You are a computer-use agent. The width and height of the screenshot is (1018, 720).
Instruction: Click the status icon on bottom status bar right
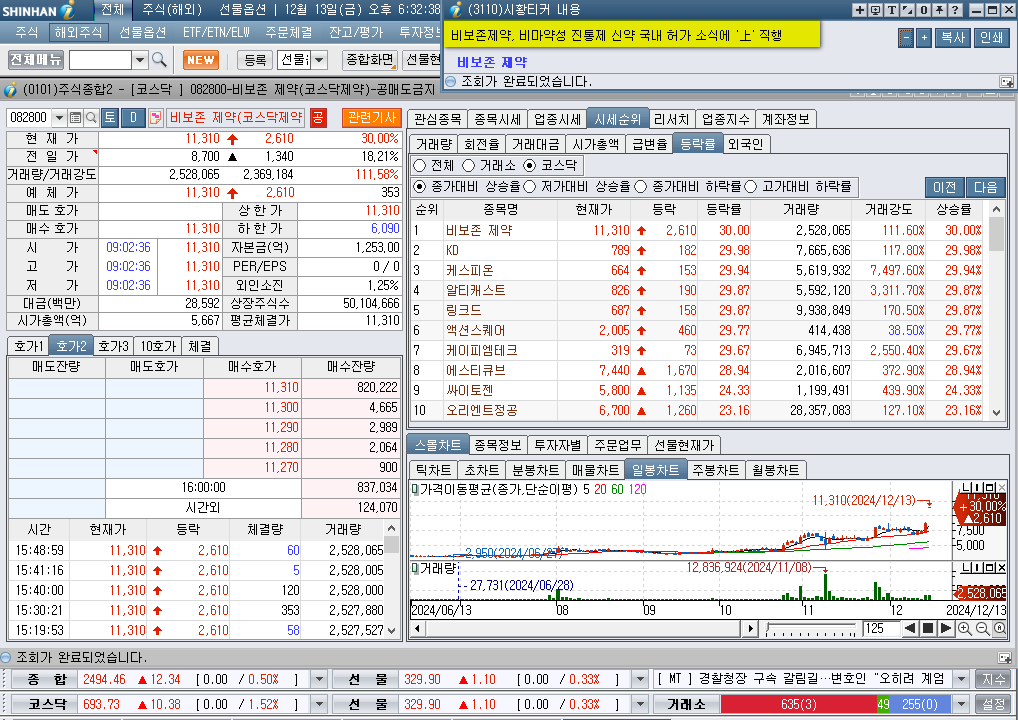[x=1004, y=658]
